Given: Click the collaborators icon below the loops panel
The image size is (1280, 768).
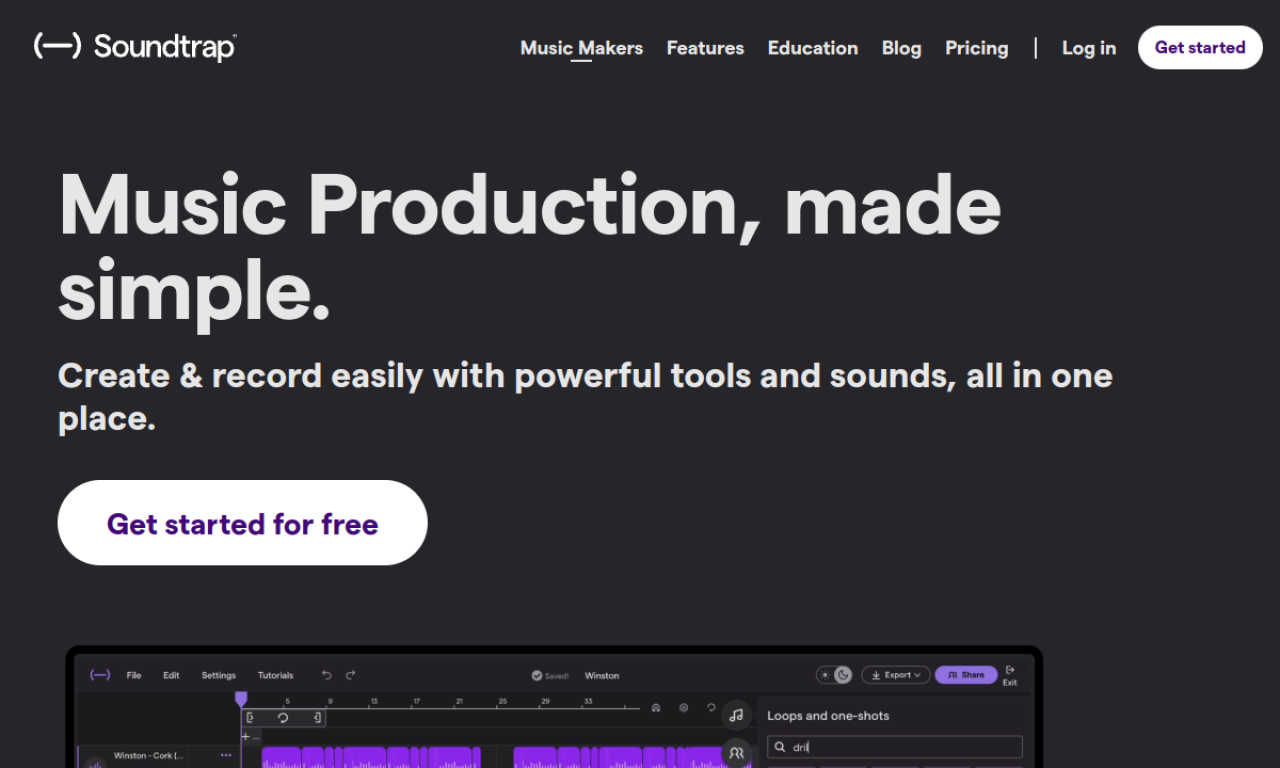Looking at the screenshot, I should pos(737,753).
